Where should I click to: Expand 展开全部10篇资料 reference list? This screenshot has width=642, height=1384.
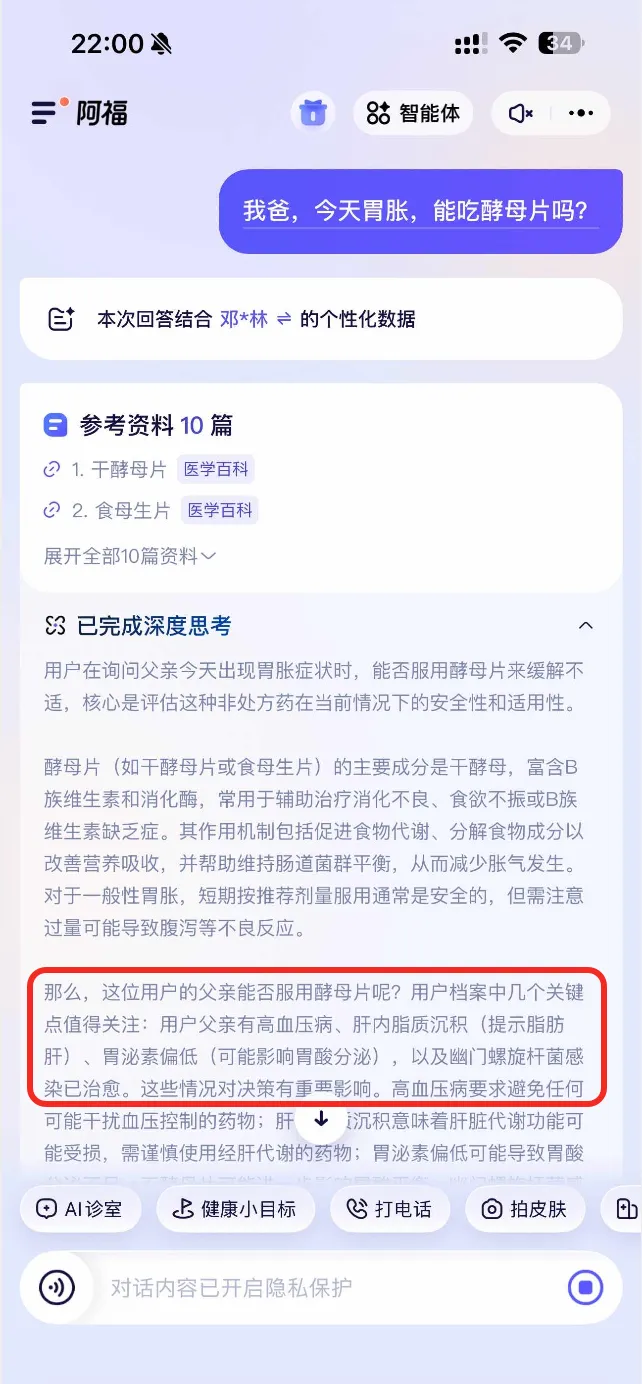click(130, 556)
